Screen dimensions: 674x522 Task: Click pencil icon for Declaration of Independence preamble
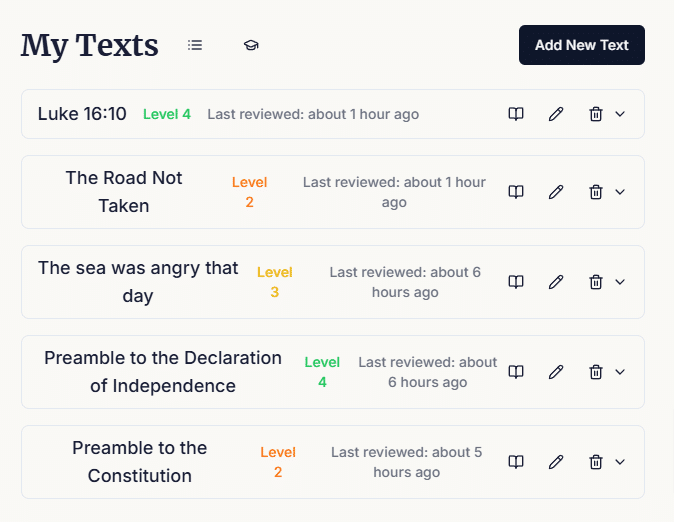click(x=556, y=372)
